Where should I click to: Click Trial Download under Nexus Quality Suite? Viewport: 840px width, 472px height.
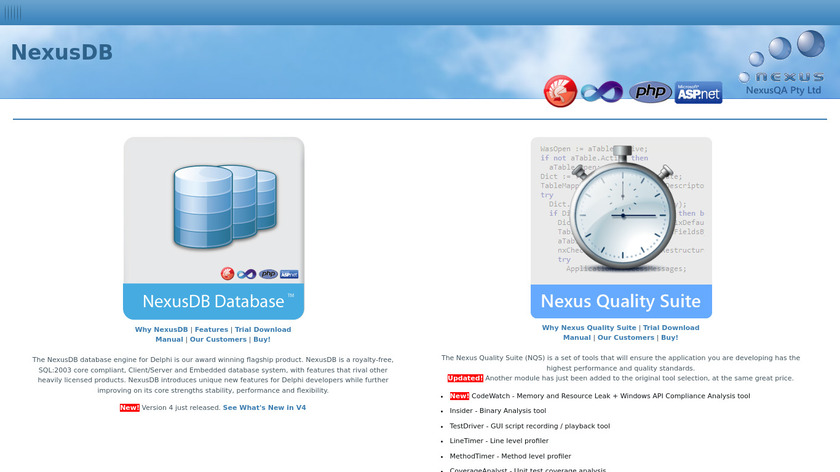point(671,328)
